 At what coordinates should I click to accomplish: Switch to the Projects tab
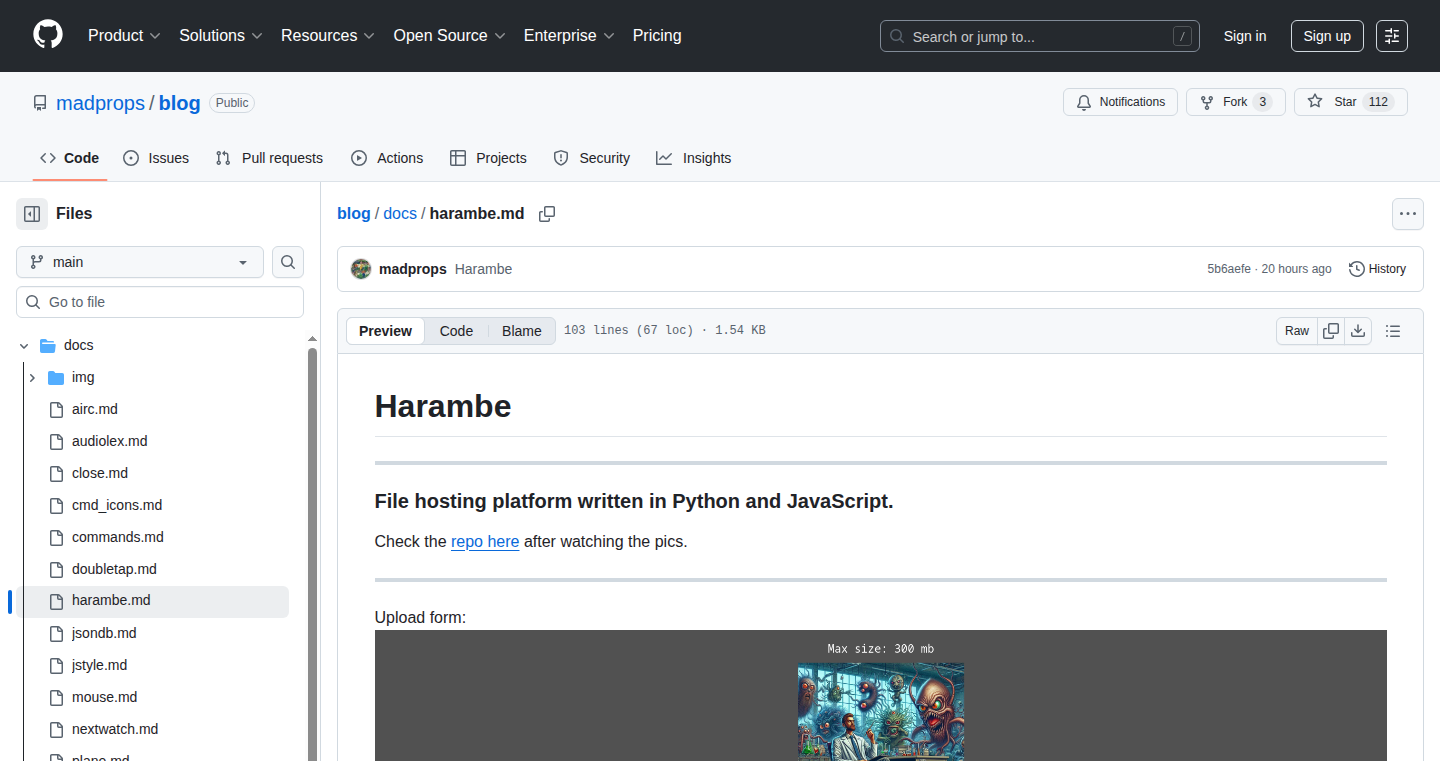coord(488,158)
